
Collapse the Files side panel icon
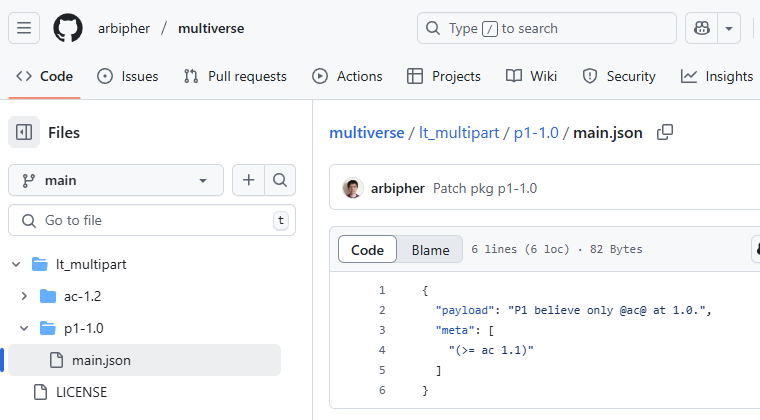(25, 132)
